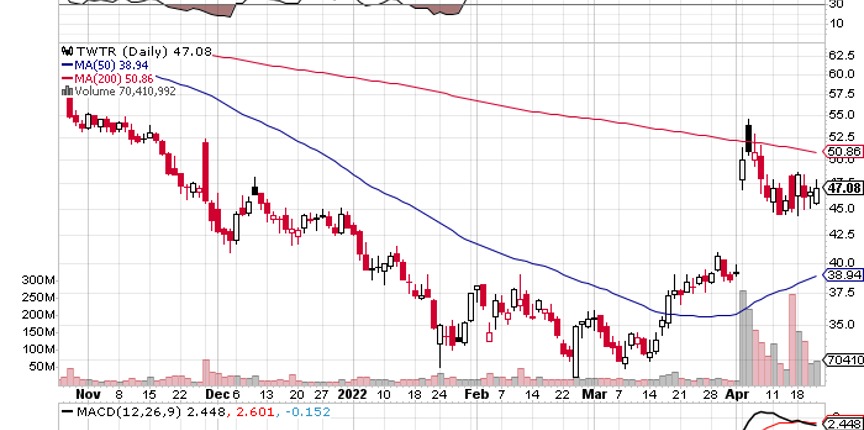Click the candlestick icon beside TWTR
The height and width of the screenshot is (430, 864).
[66, 50]
